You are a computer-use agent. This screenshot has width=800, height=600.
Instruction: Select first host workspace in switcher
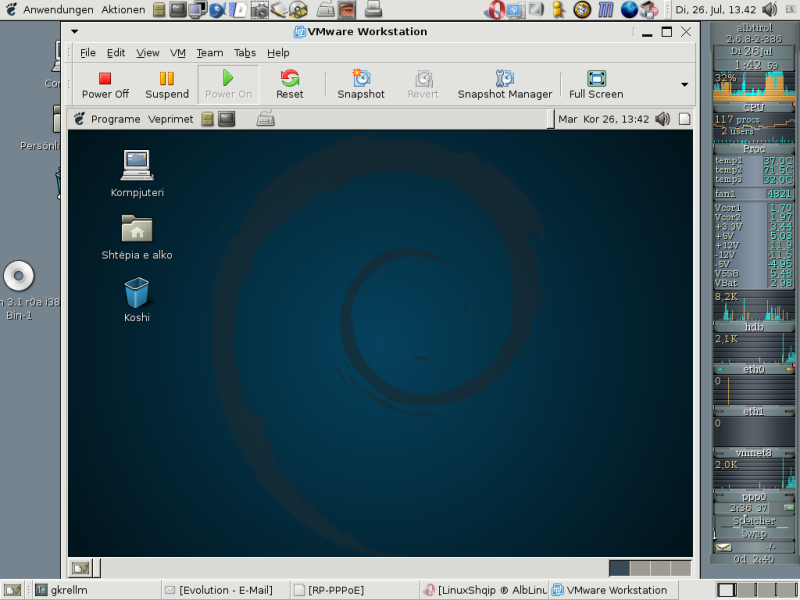point(727,590)
